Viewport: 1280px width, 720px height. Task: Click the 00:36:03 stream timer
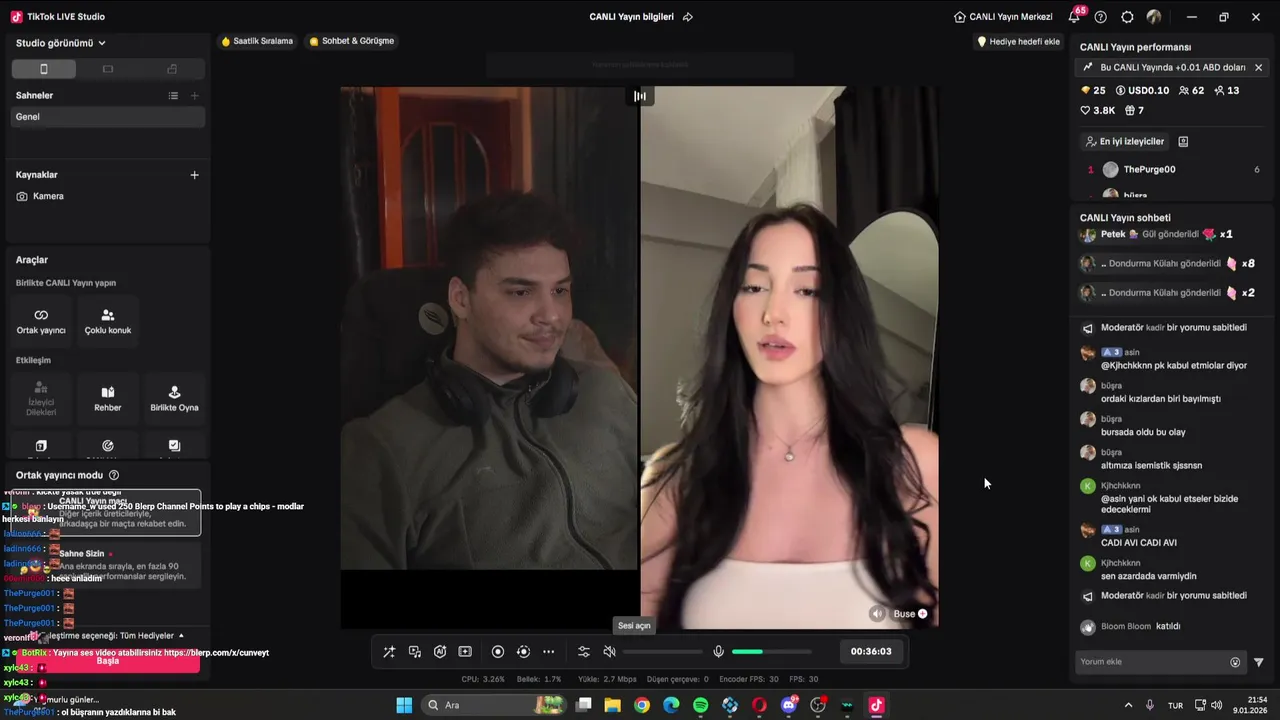[x=871, y=651]
